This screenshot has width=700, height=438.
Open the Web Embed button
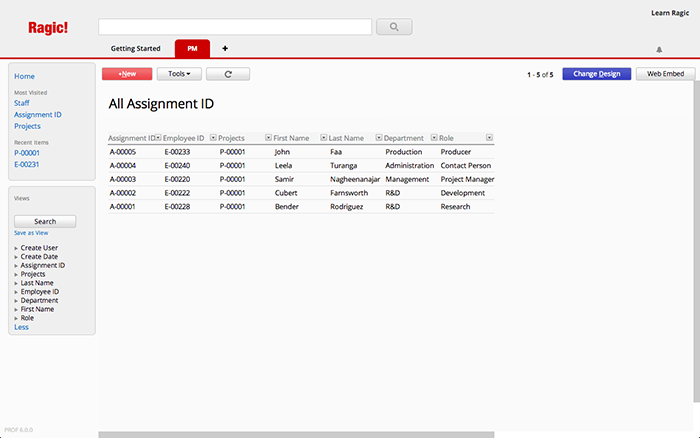[665, 74]
